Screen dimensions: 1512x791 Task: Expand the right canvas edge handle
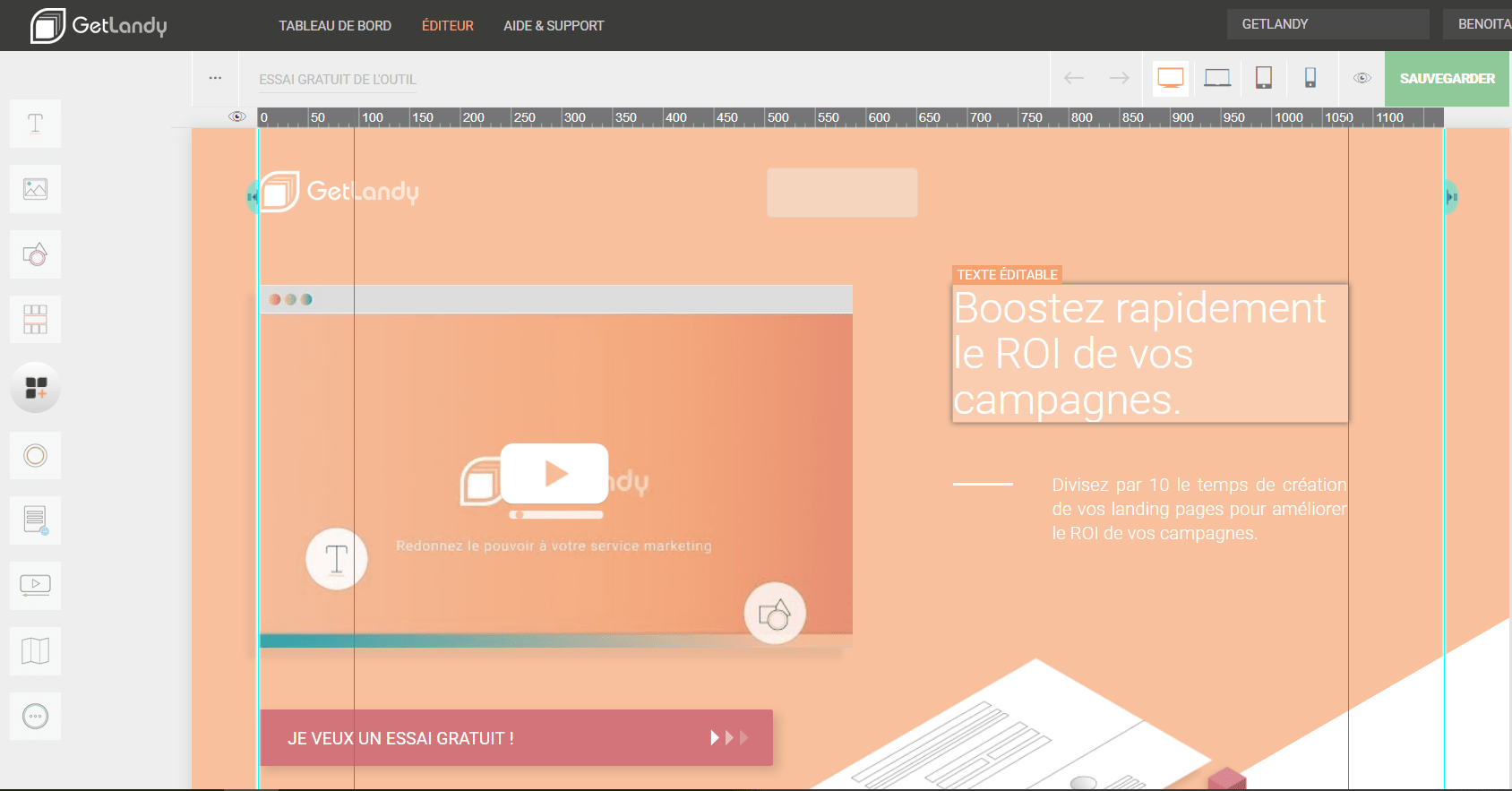[1451, 197]
